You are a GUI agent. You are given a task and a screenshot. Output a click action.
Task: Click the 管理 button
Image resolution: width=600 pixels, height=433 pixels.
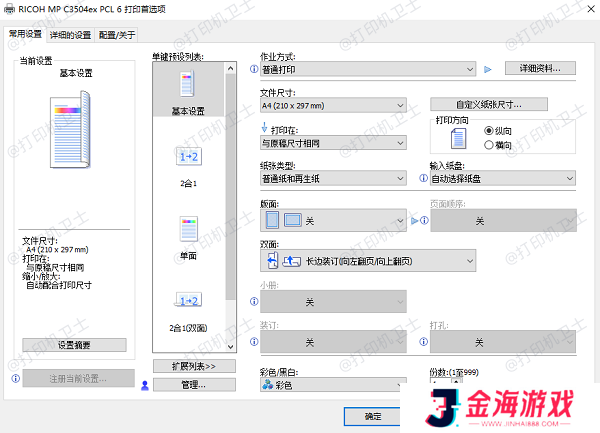194,384
